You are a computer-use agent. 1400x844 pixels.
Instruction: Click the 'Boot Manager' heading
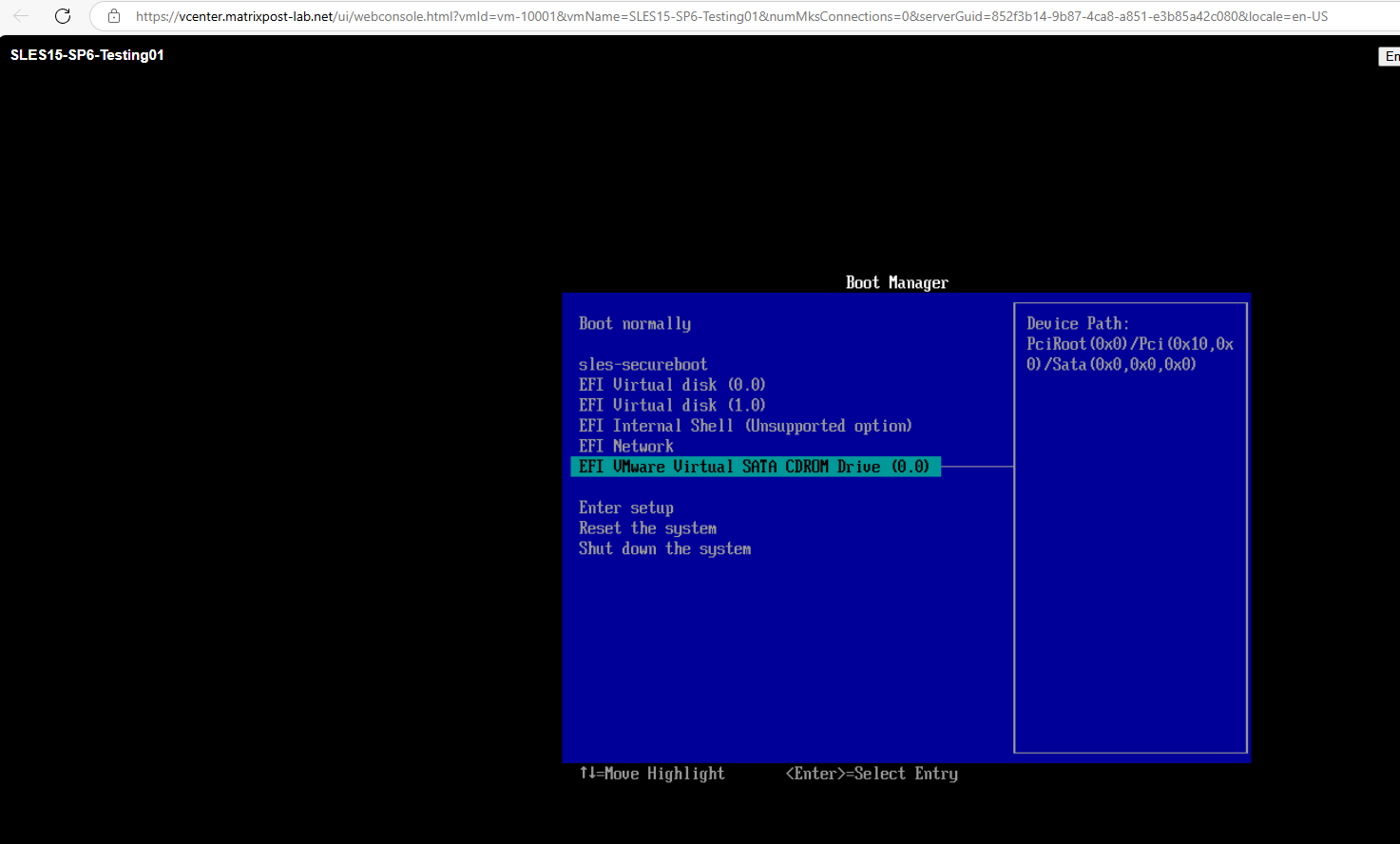pos(897,282)
